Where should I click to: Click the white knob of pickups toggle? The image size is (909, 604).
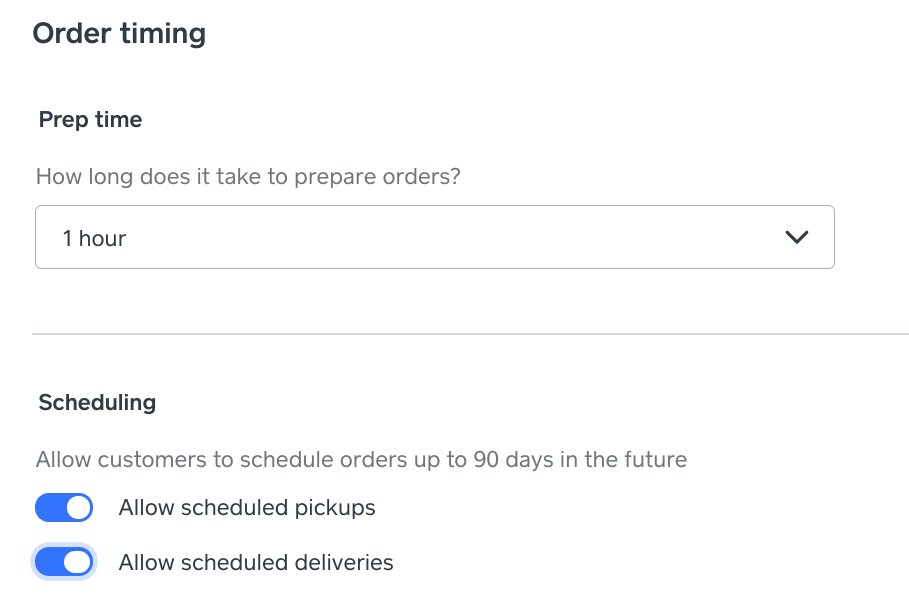coord(77,508)
